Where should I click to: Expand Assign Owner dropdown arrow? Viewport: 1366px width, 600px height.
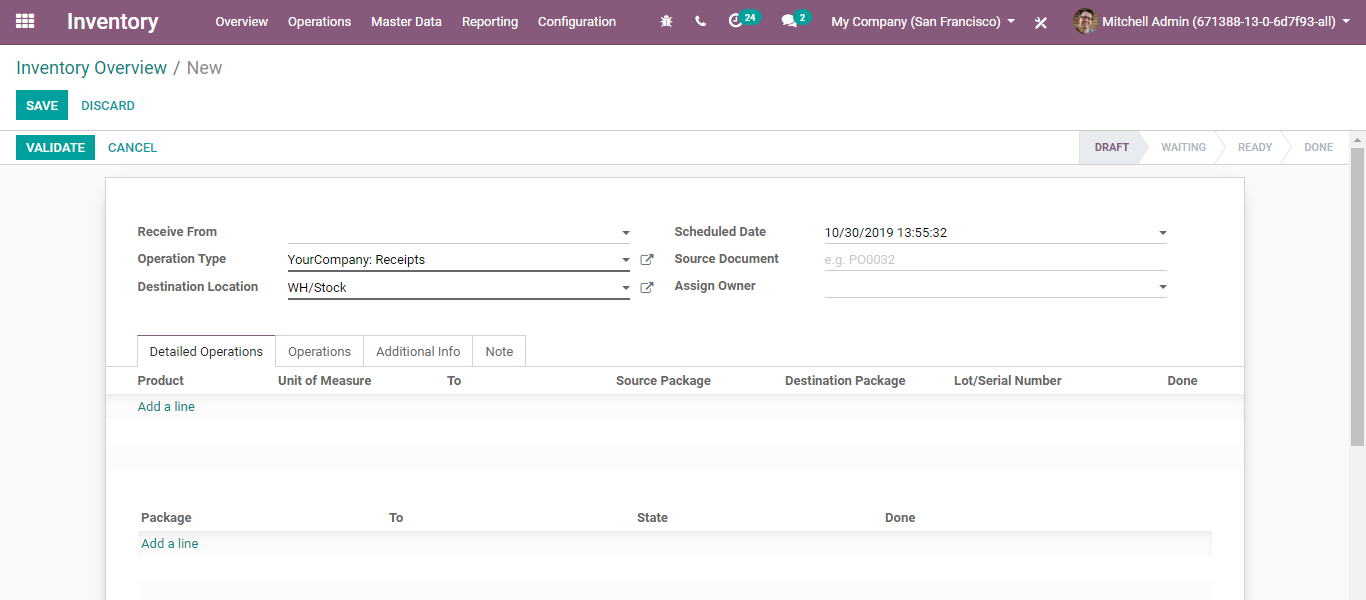pyautogui.click(x=1162, y=287)
